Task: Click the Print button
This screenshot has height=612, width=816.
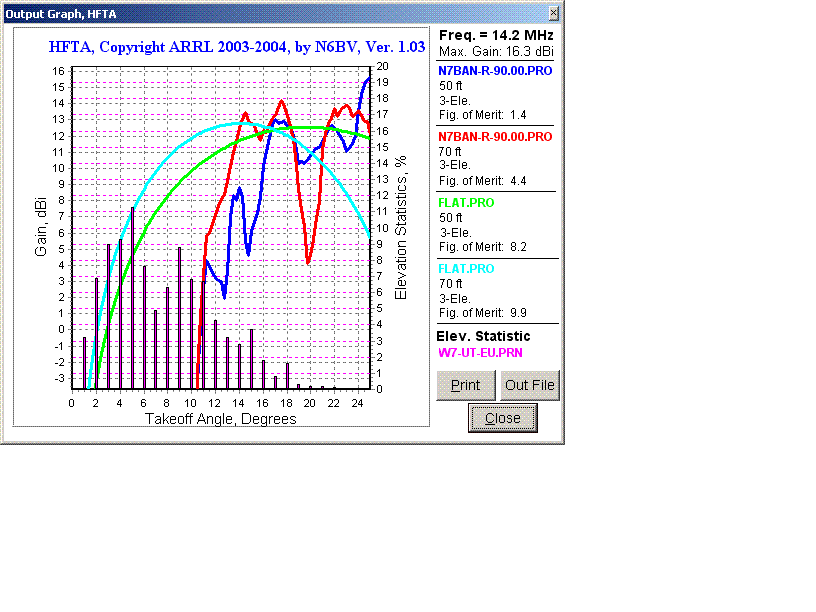Action: (x=466, y=385)
